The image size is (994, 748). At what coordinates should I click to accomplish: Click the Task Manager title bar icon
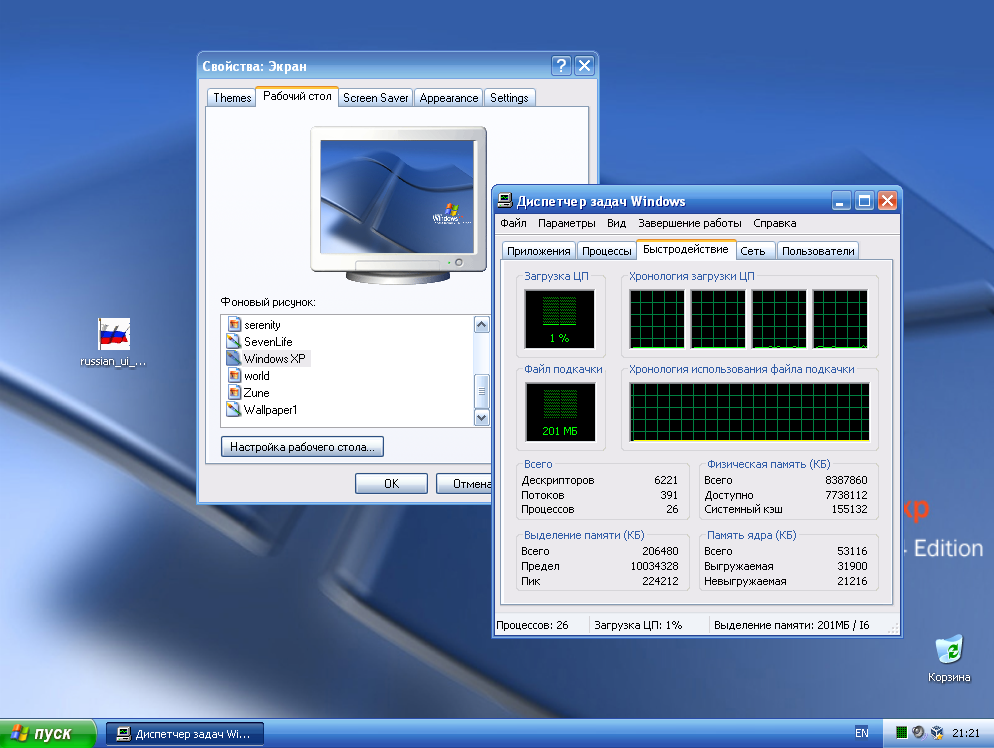(x=505, y=201)
